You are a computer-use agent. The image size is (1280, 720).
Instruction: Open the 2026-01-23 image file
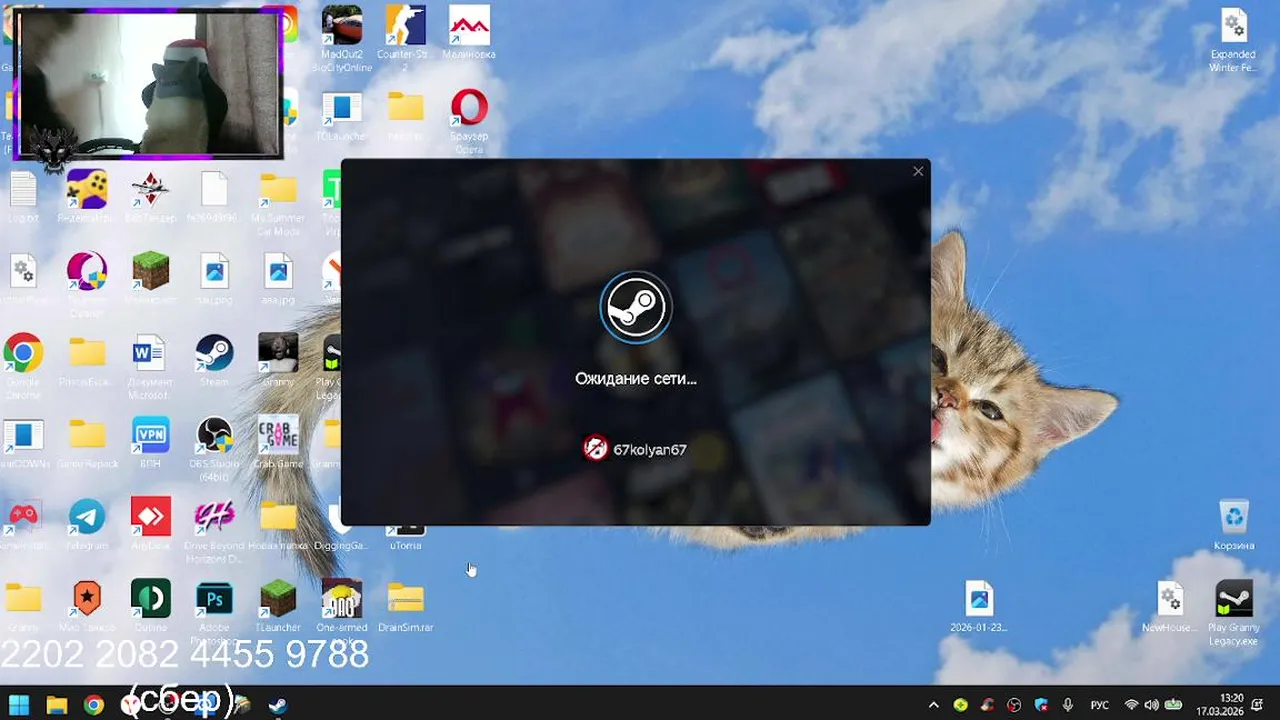(979, 606)
